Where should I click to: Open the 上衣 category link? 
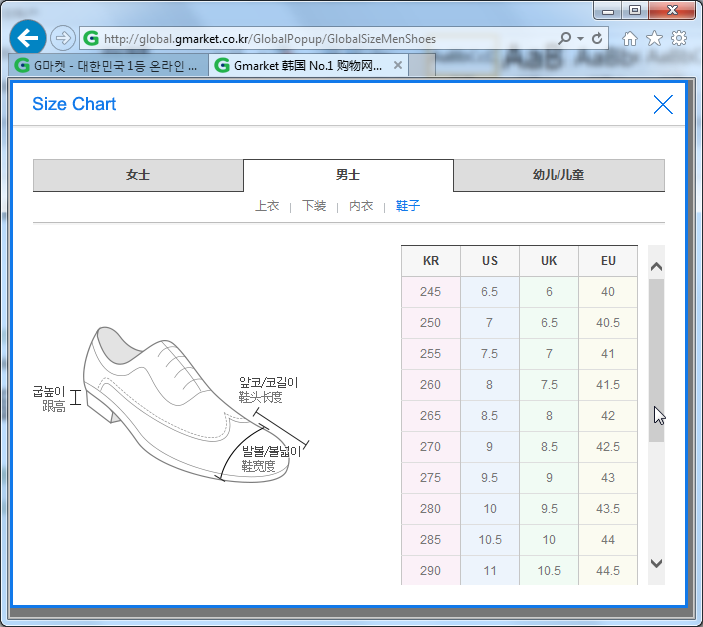tap(267, 206)
